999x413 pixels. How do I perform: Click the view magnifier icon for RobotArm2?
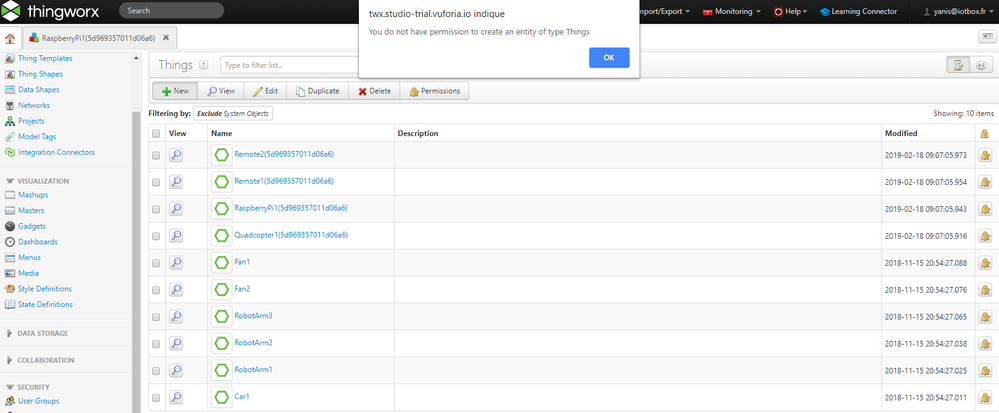pyautogui.click(x=176, y=343)
